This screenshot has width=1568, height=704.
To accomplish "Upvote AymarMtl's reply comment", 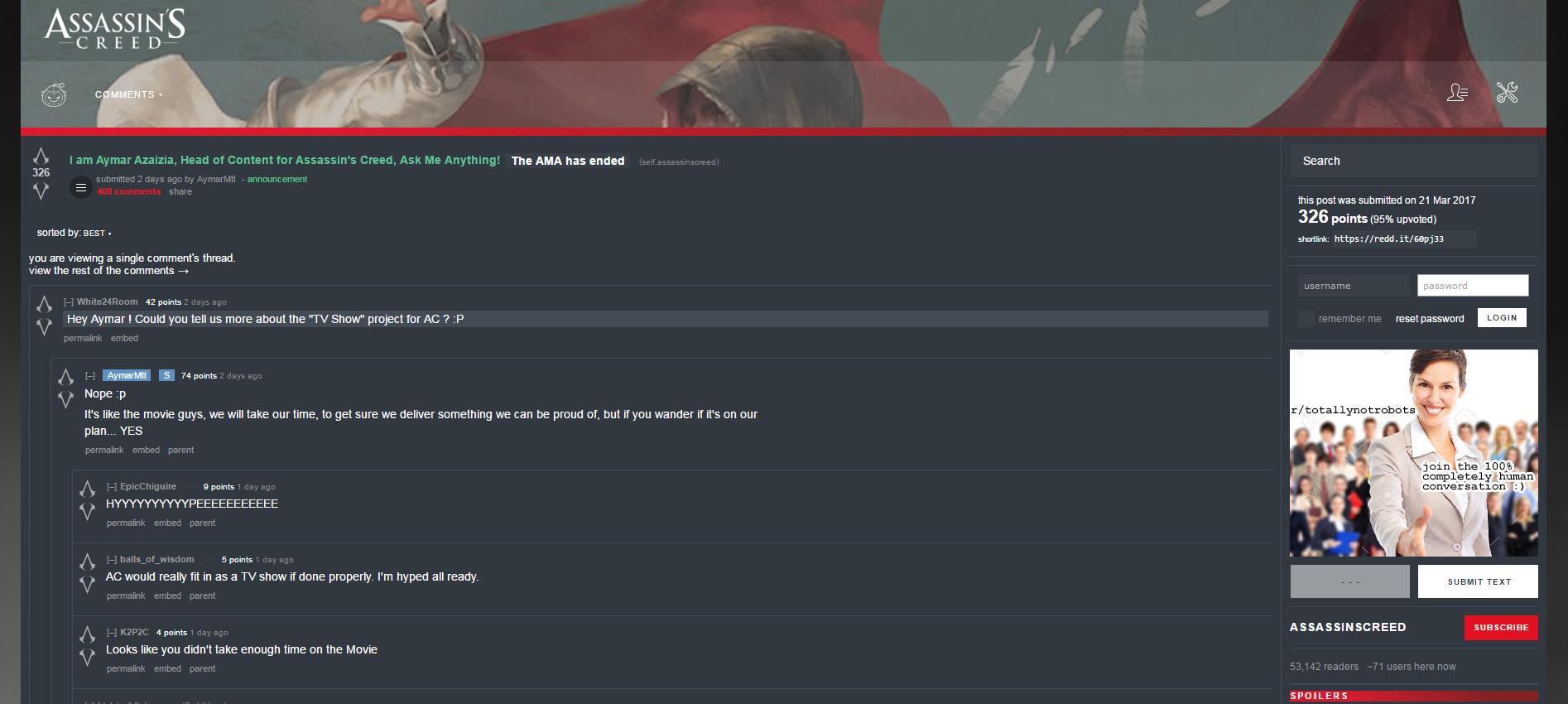I will tap(66, 378).
